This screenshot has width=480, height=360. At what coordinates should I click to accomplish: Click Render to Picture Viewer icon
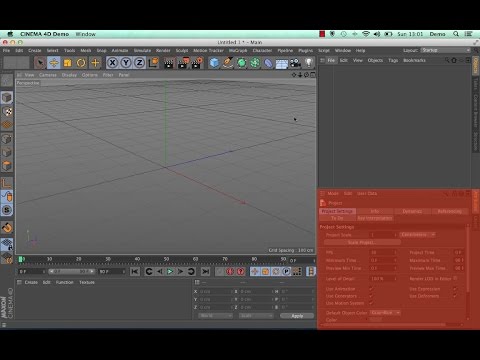(183, 63)
